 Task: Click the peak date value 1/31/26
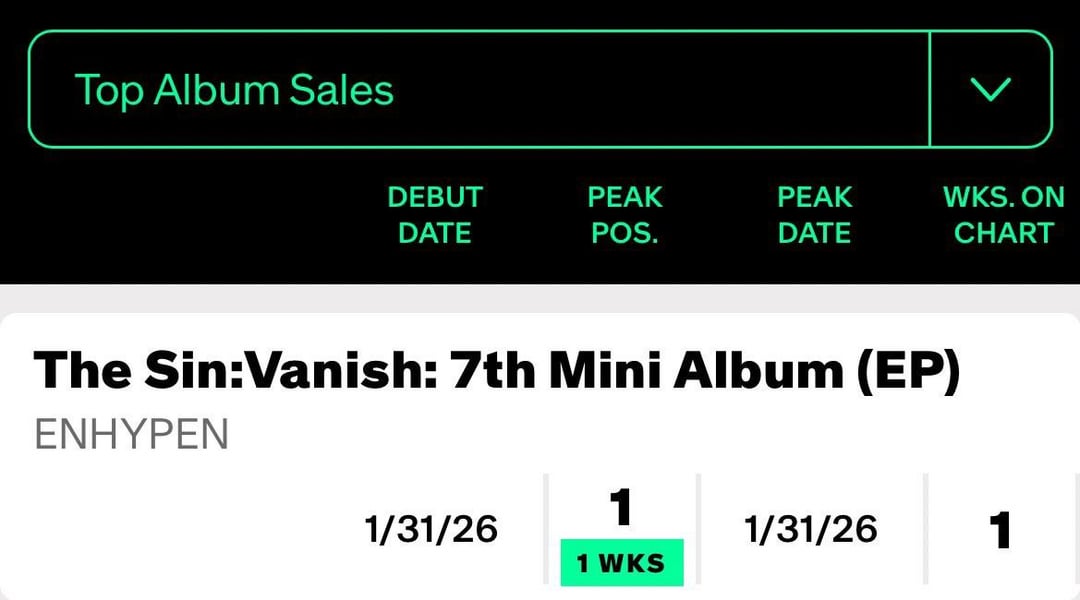point(811,529)
